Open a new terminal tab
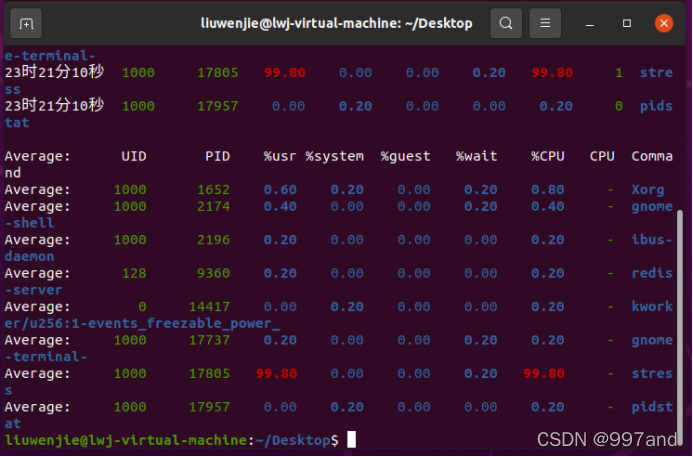This screenshot has height=457, width=693. coord(26,23)
